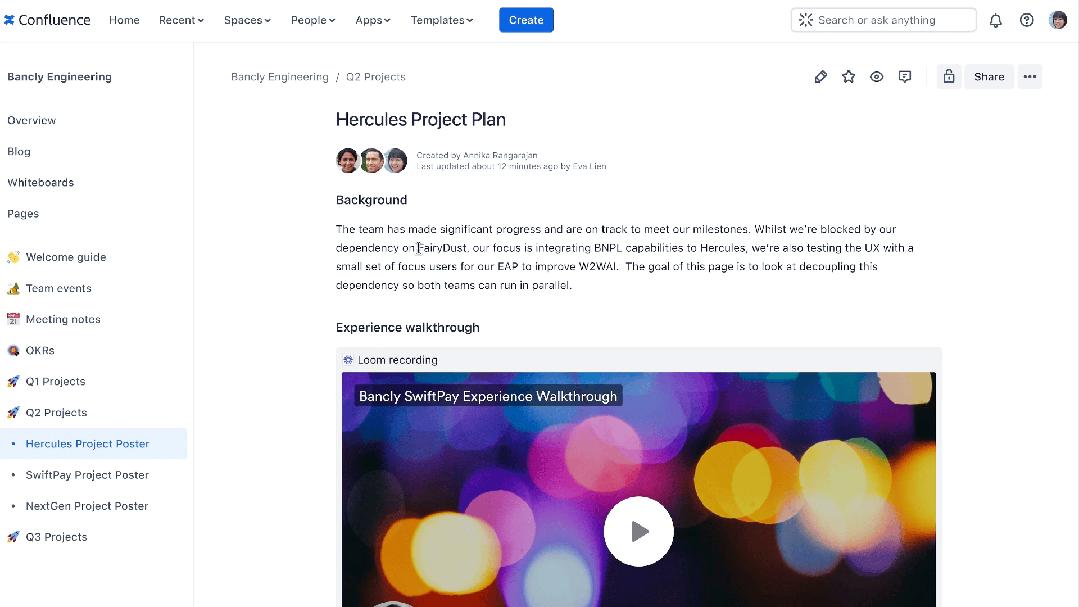1079x607 pixels.
Task: Click the Confluence logo
Action: click(x=47, y=19)
